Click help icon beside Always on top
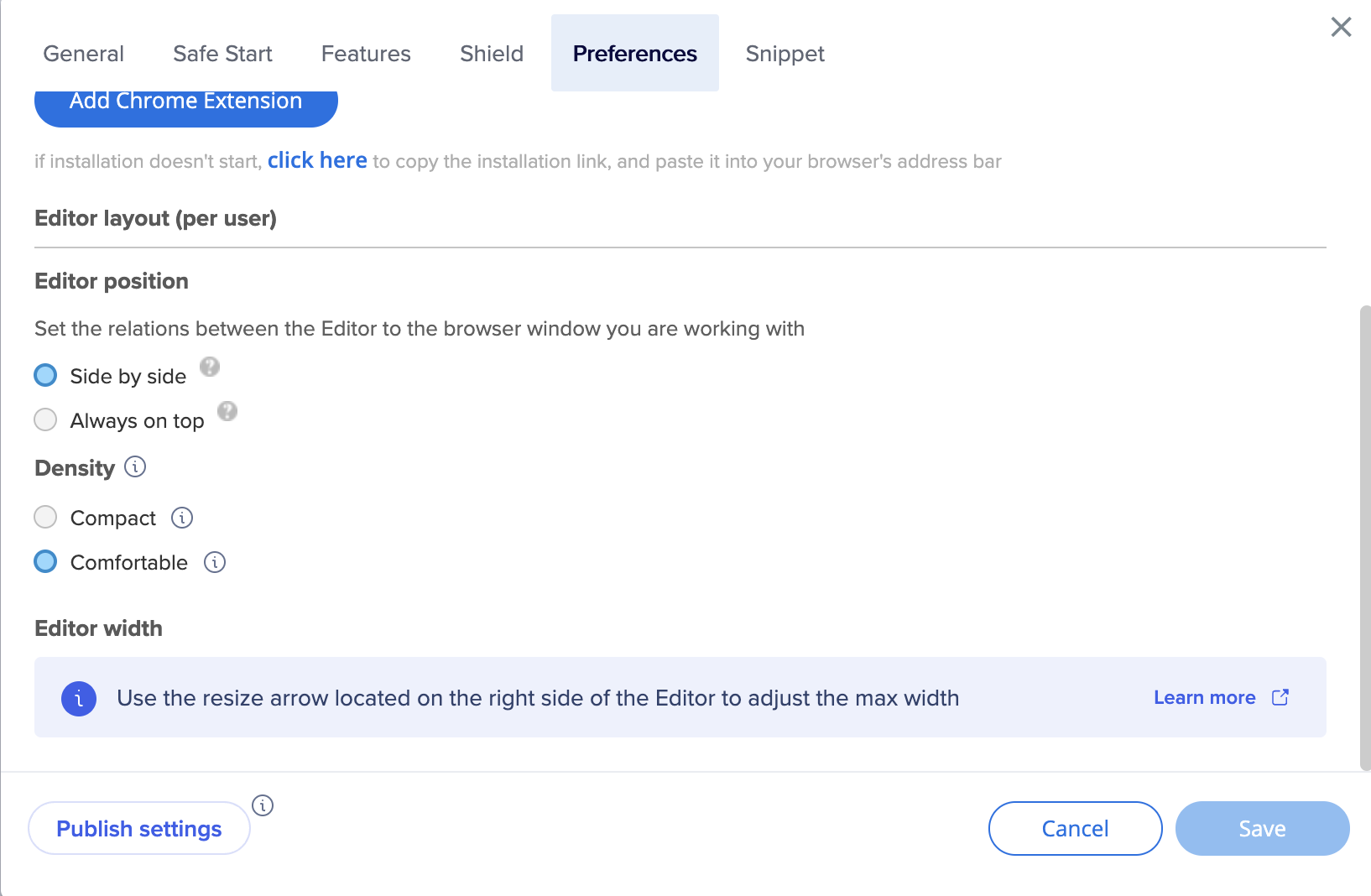 click(227, 411)
